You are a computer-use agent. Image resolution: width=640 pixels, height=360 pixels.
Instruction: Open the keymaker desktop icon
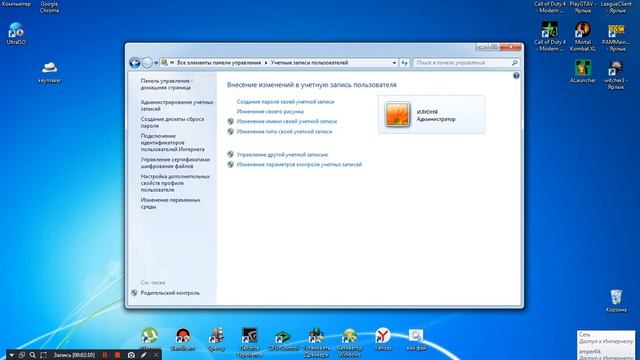[49, 72]
